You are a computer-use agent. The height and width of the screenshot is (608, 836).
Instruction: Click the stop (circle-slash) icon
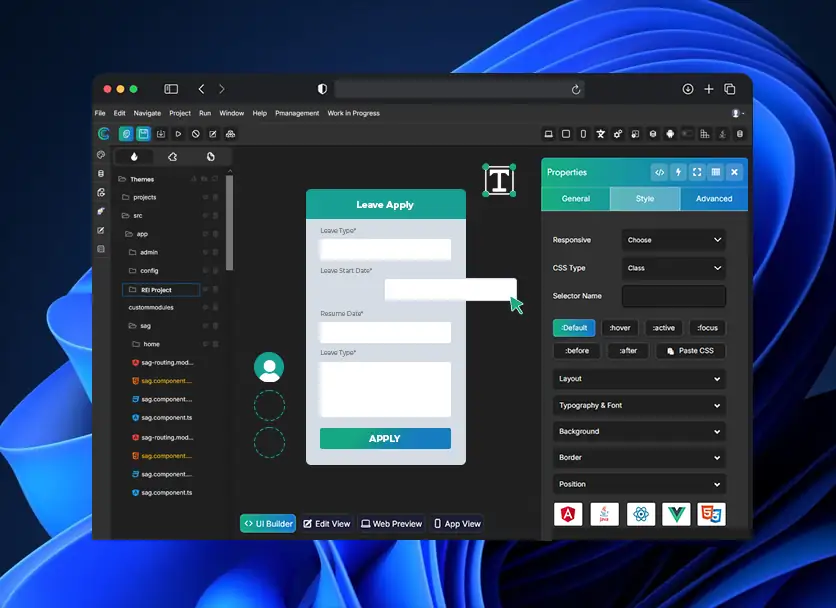point(196,134)
